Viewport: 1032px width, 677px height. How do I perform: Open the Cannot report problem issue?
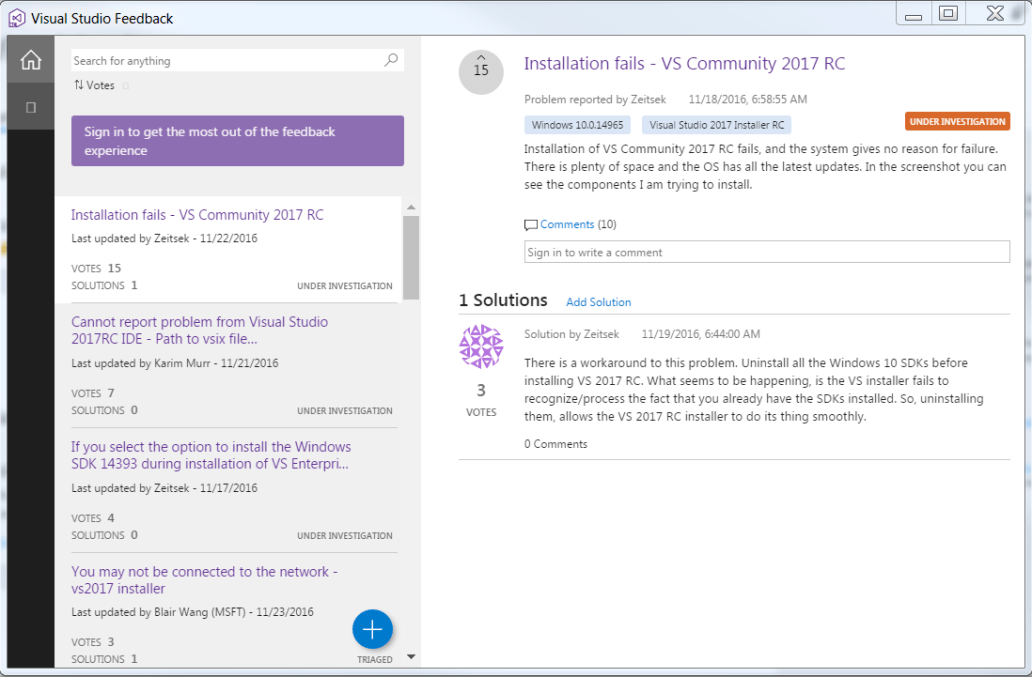click(x=200, y=330)
